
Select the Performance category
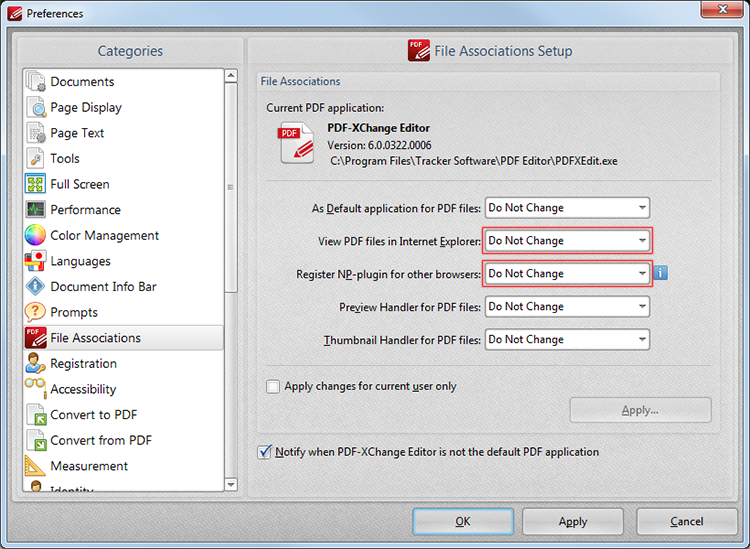123,209
